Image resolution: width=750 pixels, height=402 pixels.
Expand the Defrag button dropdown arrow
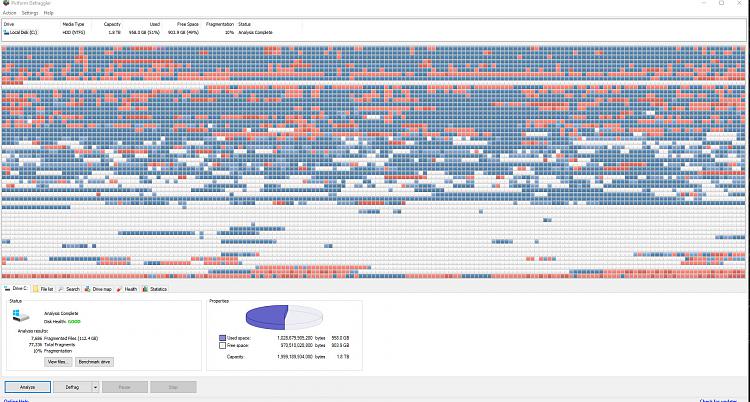[95, 387]
